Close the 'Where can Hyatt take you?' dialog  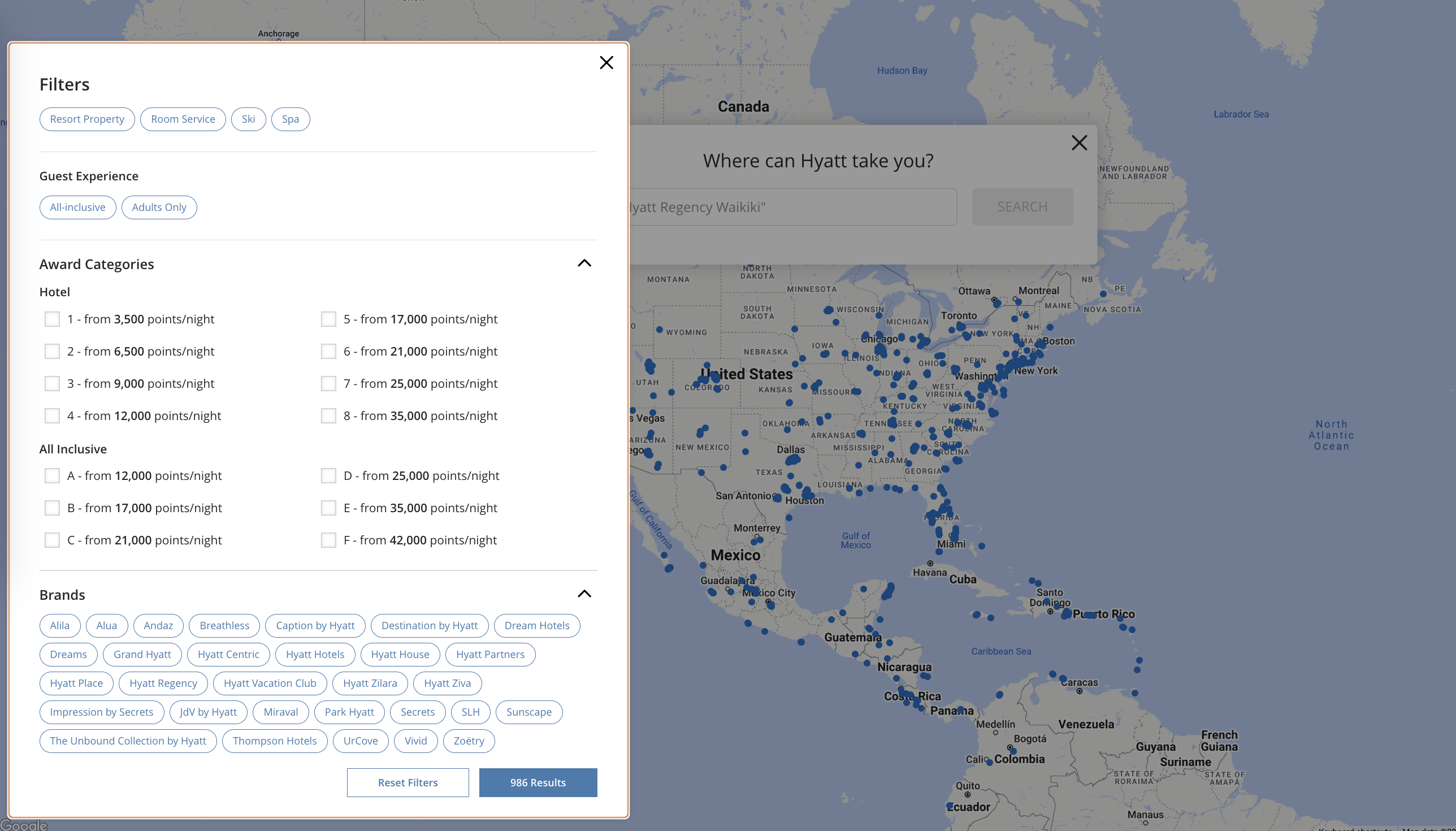[1079, 142]
